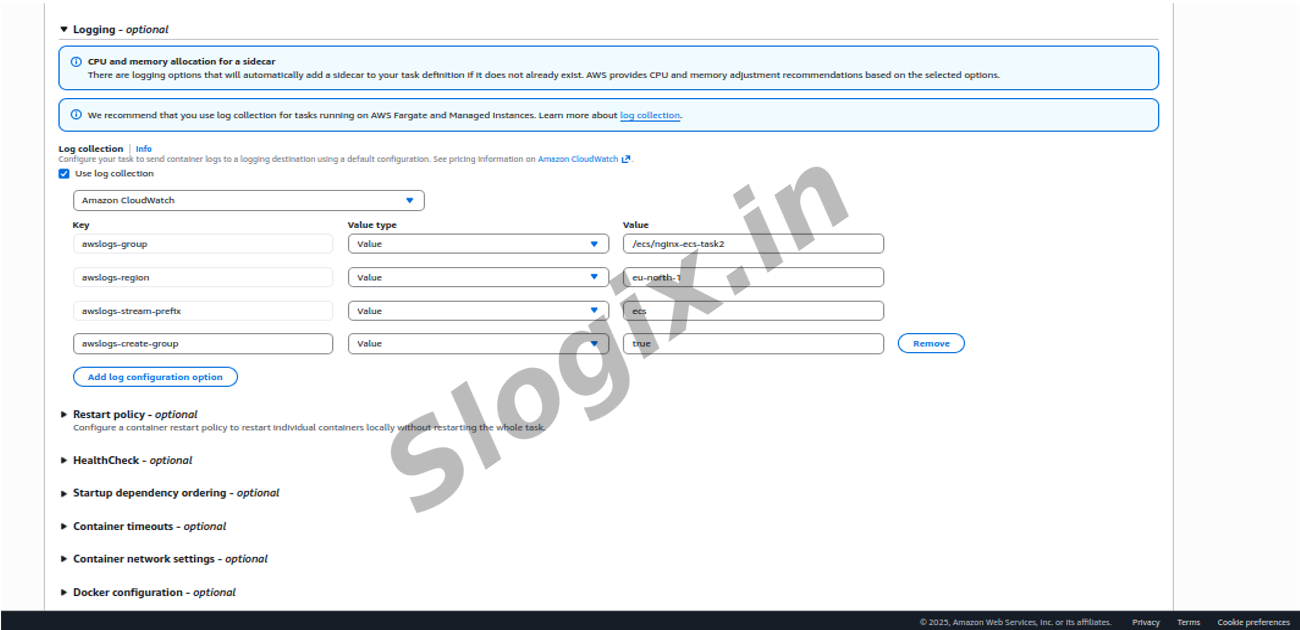
Task: Open the log collection learn more link
Action: coord(650,116)
